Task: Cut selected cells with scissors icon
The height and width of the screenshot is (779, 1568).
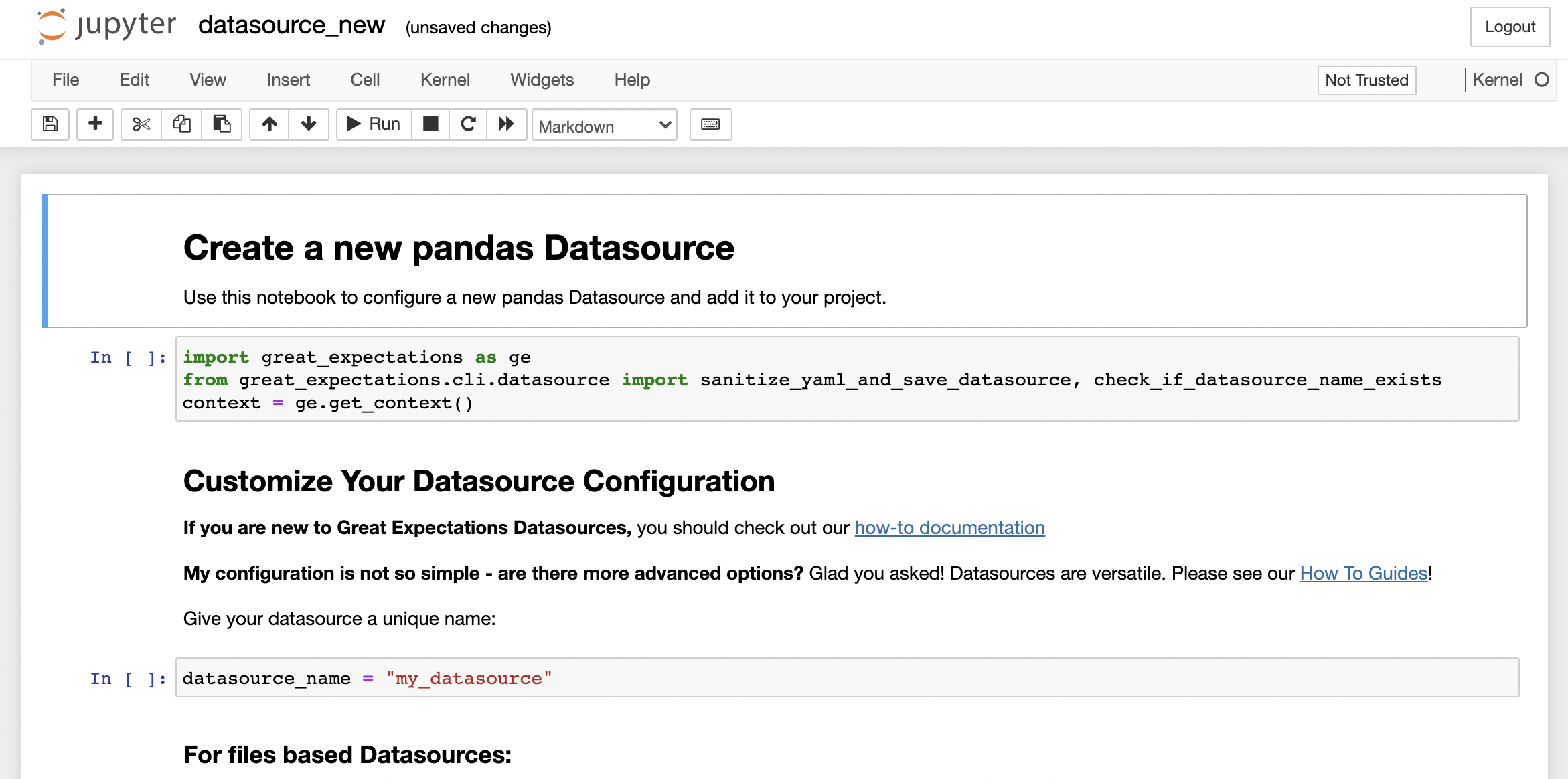Action: pyautogui.click(x=141, y=124)
